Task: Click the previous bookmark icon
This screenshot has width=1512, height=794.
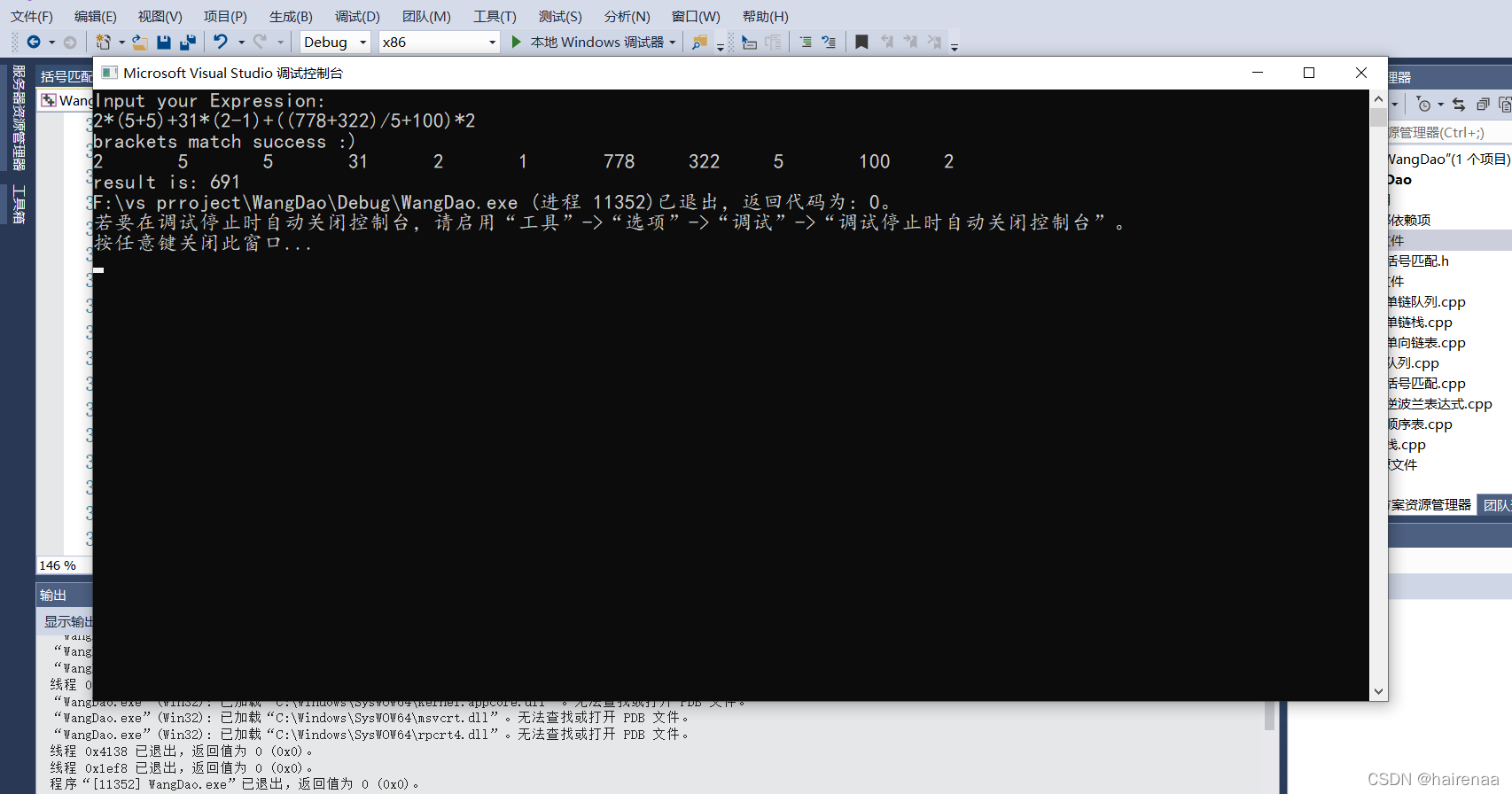Action: coord(886,42)
